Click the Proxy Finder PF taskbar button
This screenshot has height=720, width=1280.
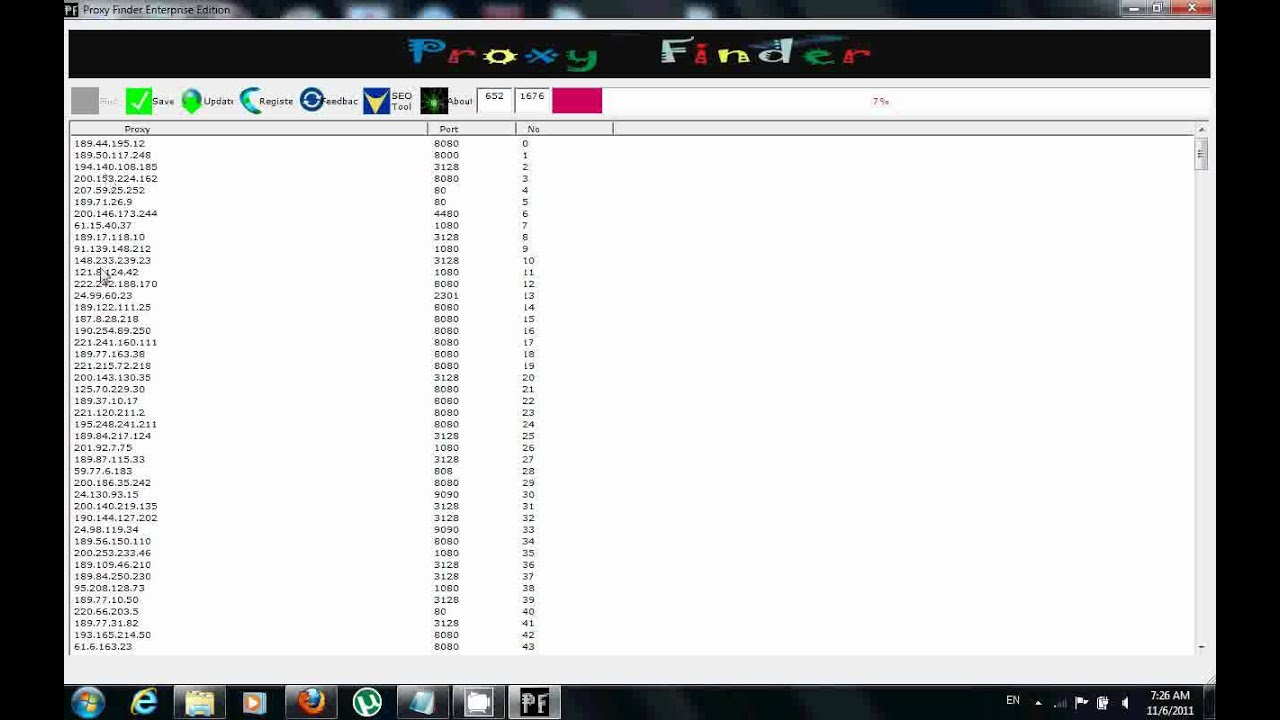(534, 703)
